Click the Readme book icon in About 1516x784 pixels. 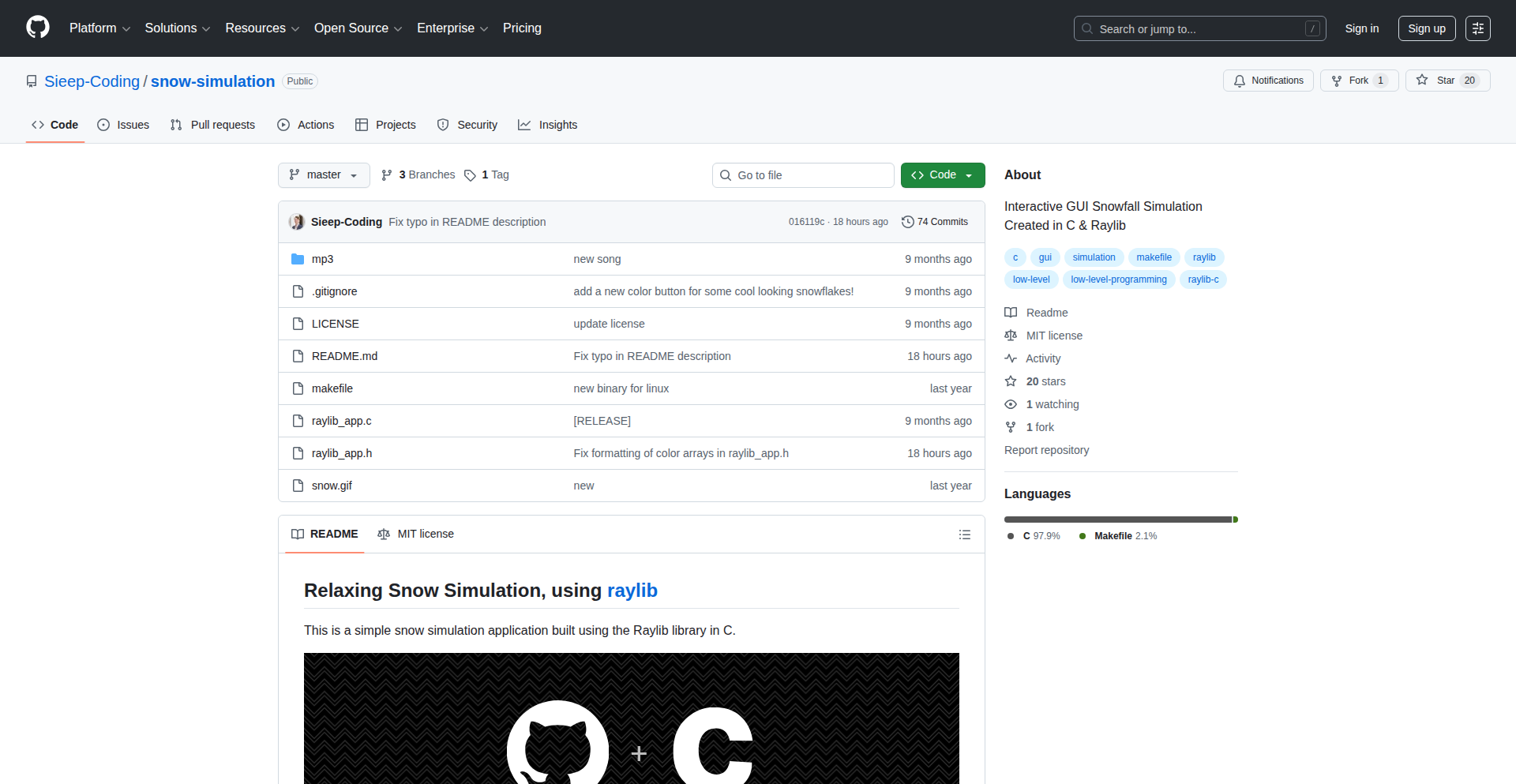[1011, 313]
